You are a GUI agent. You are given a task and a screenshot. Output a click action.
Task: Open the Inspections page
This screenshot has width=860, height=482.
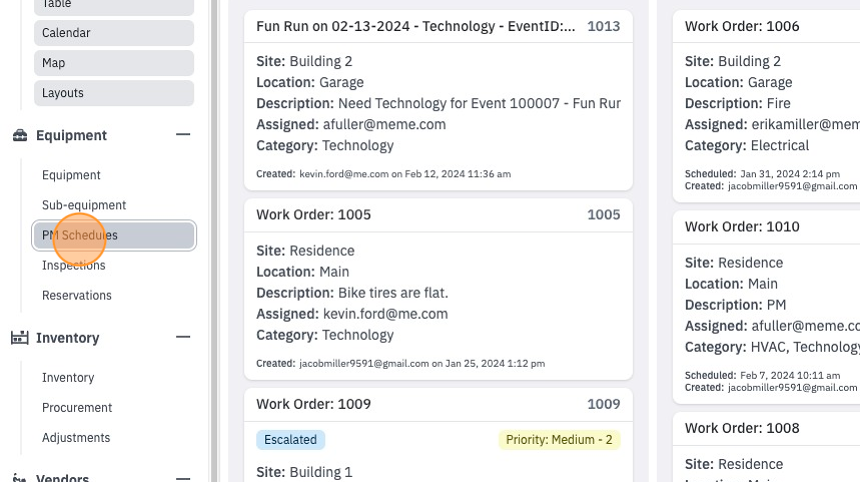(73, 265)
